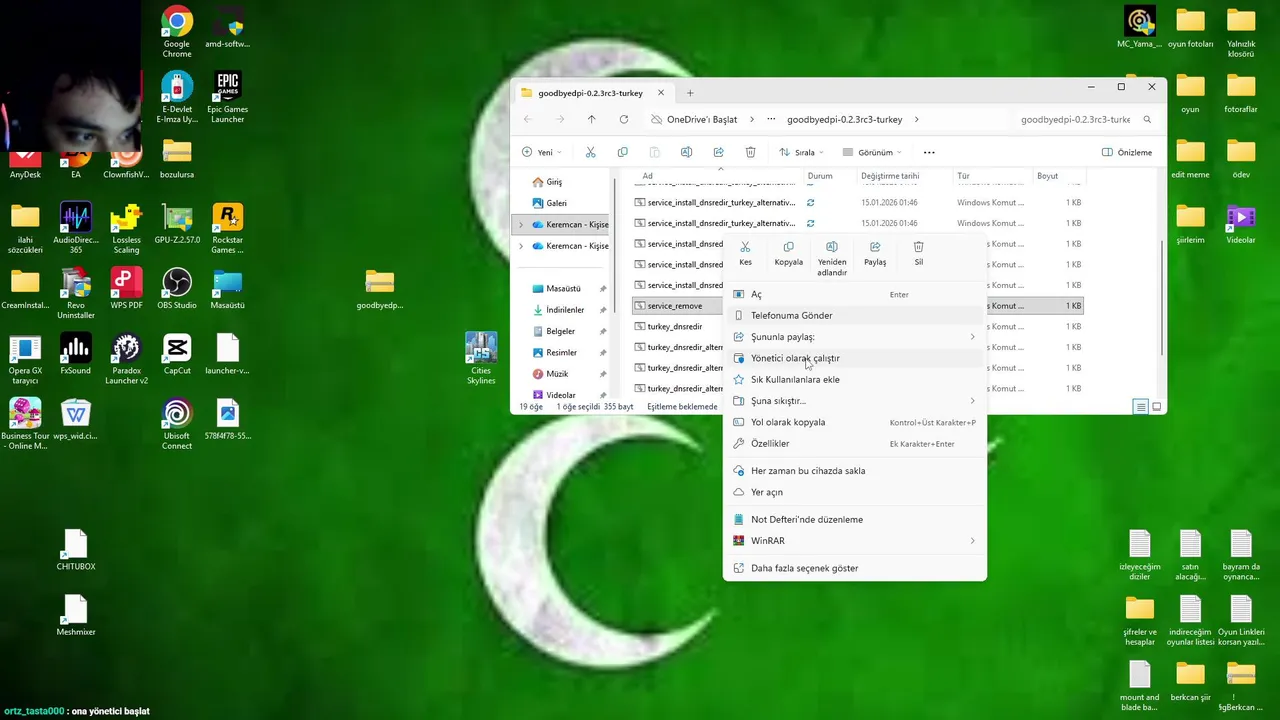Open the Sırala dropdown
The image size is (1280, 720).
click(802, 152)
